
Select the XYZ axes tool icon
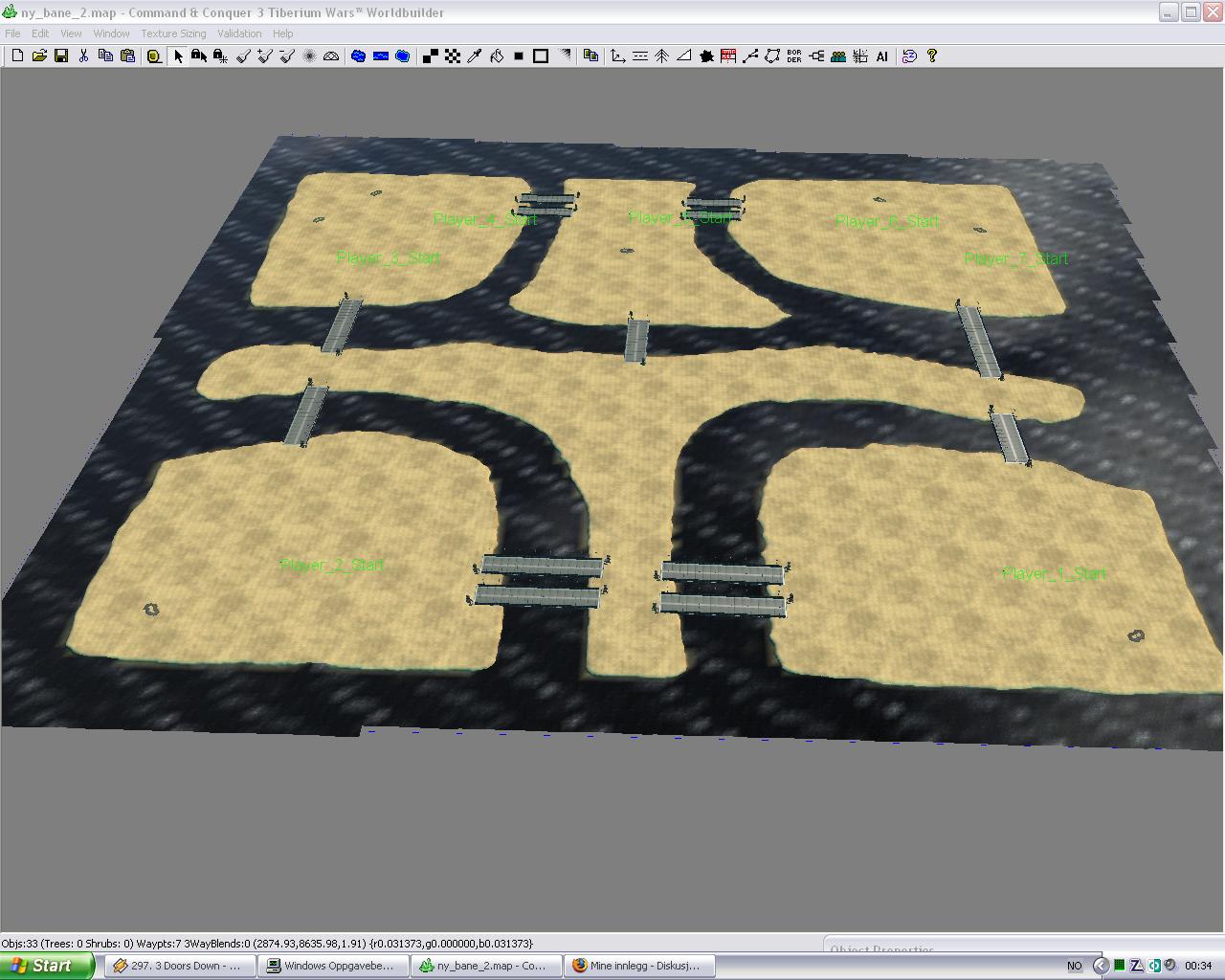click(x=618, y=56)
